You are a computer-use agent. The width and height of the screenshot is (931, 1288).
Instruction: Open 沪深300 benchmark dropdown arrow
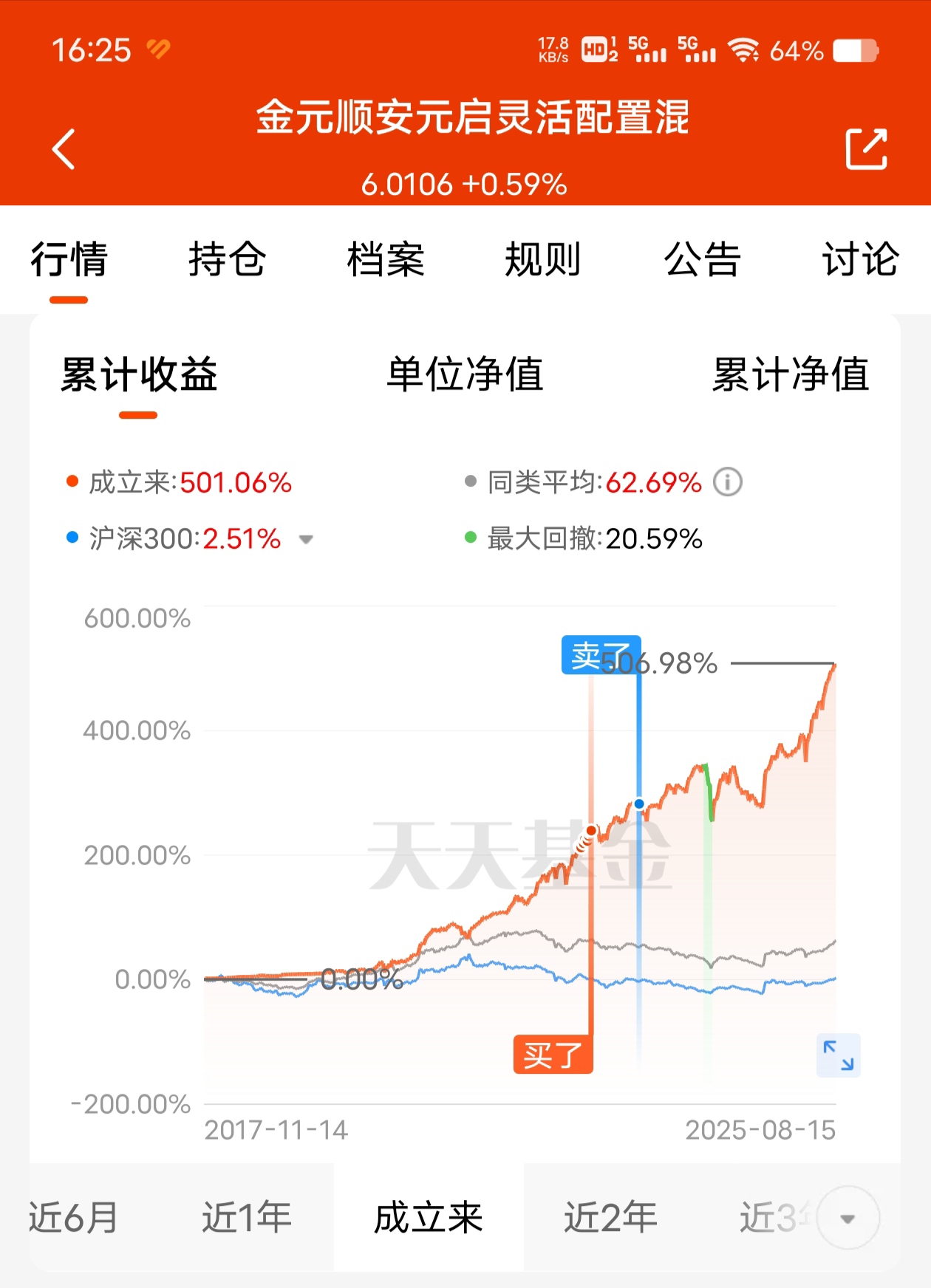306,540
